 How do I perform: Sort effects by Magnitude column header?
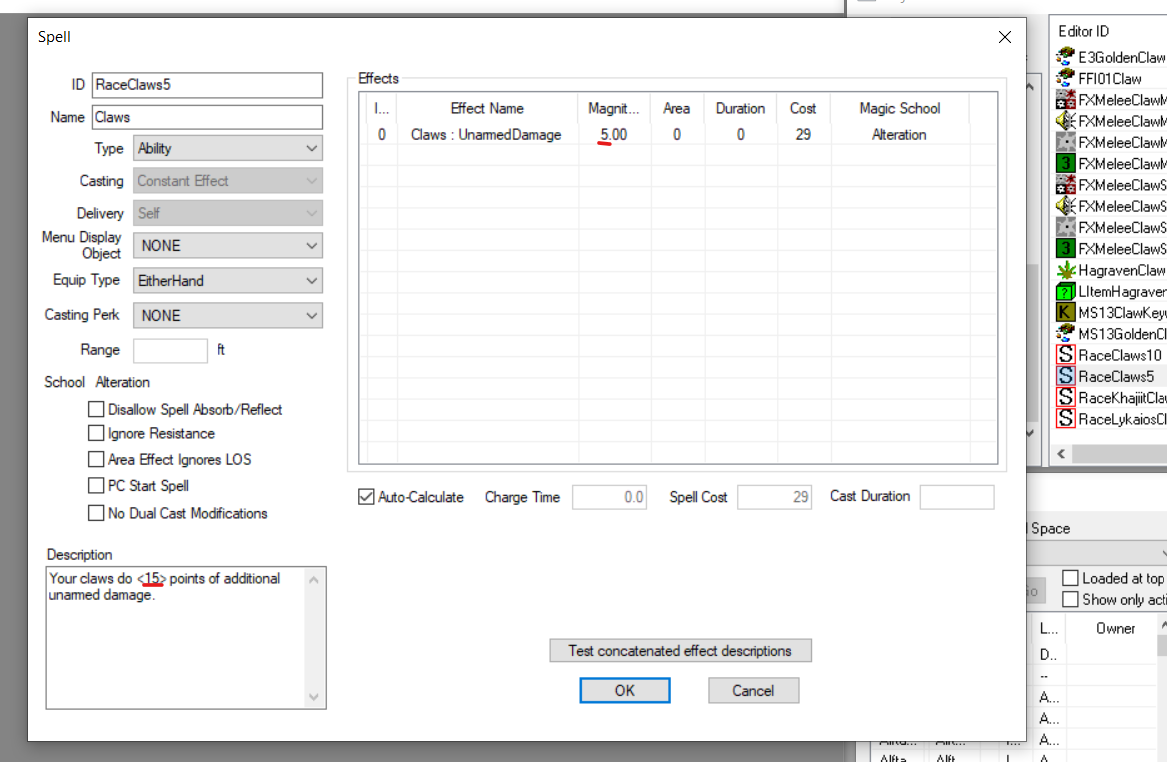[614, 109]
